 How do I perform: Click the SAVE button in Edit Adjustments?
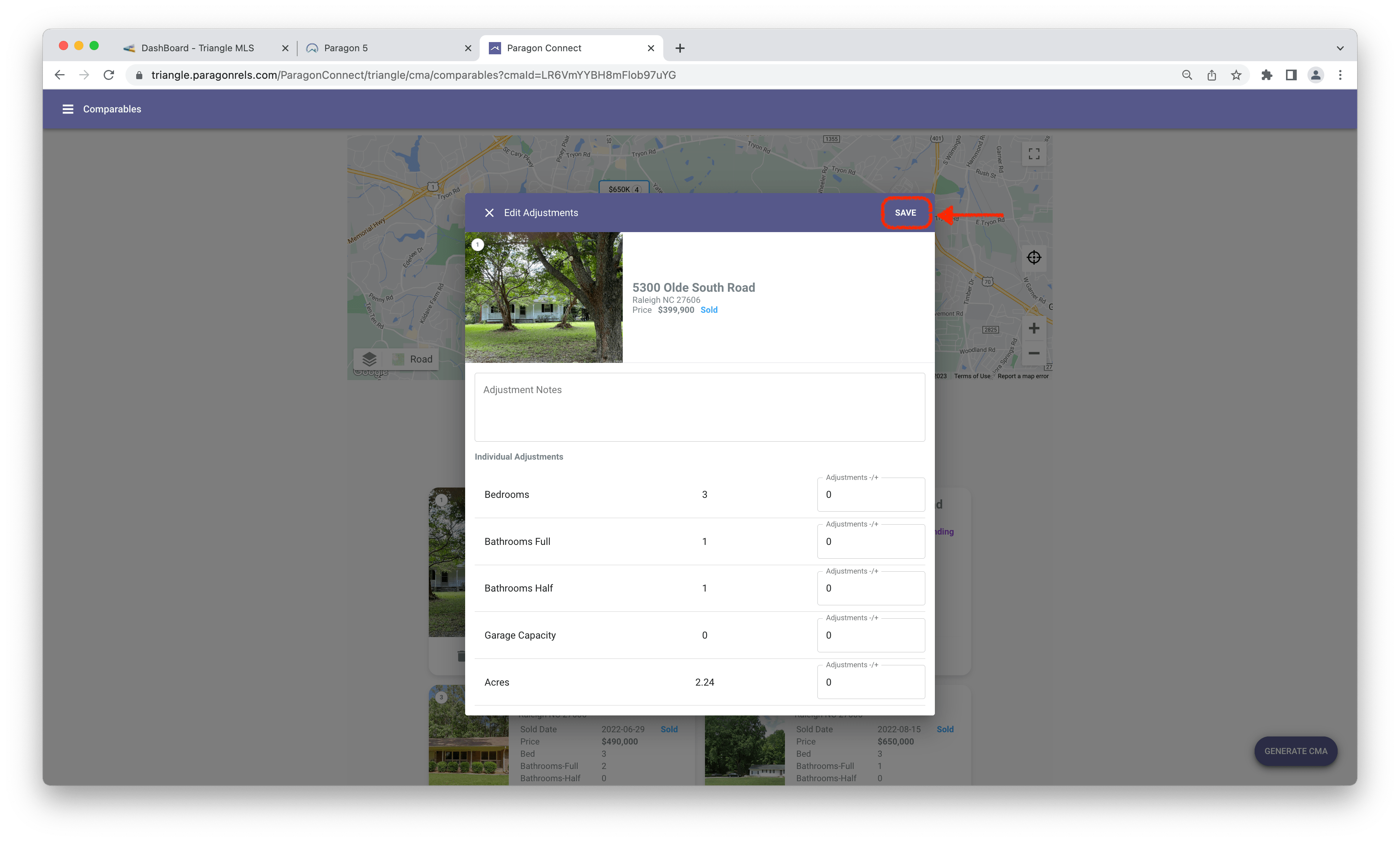pyautogui.click(x=905, y=213)
